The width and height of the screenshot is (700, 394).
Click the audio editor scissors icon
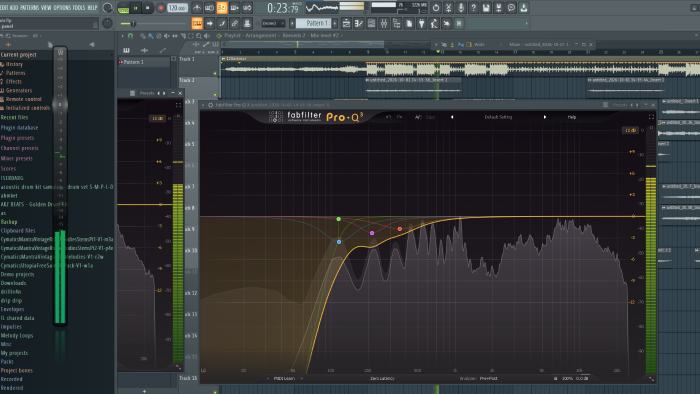[448, 8]
